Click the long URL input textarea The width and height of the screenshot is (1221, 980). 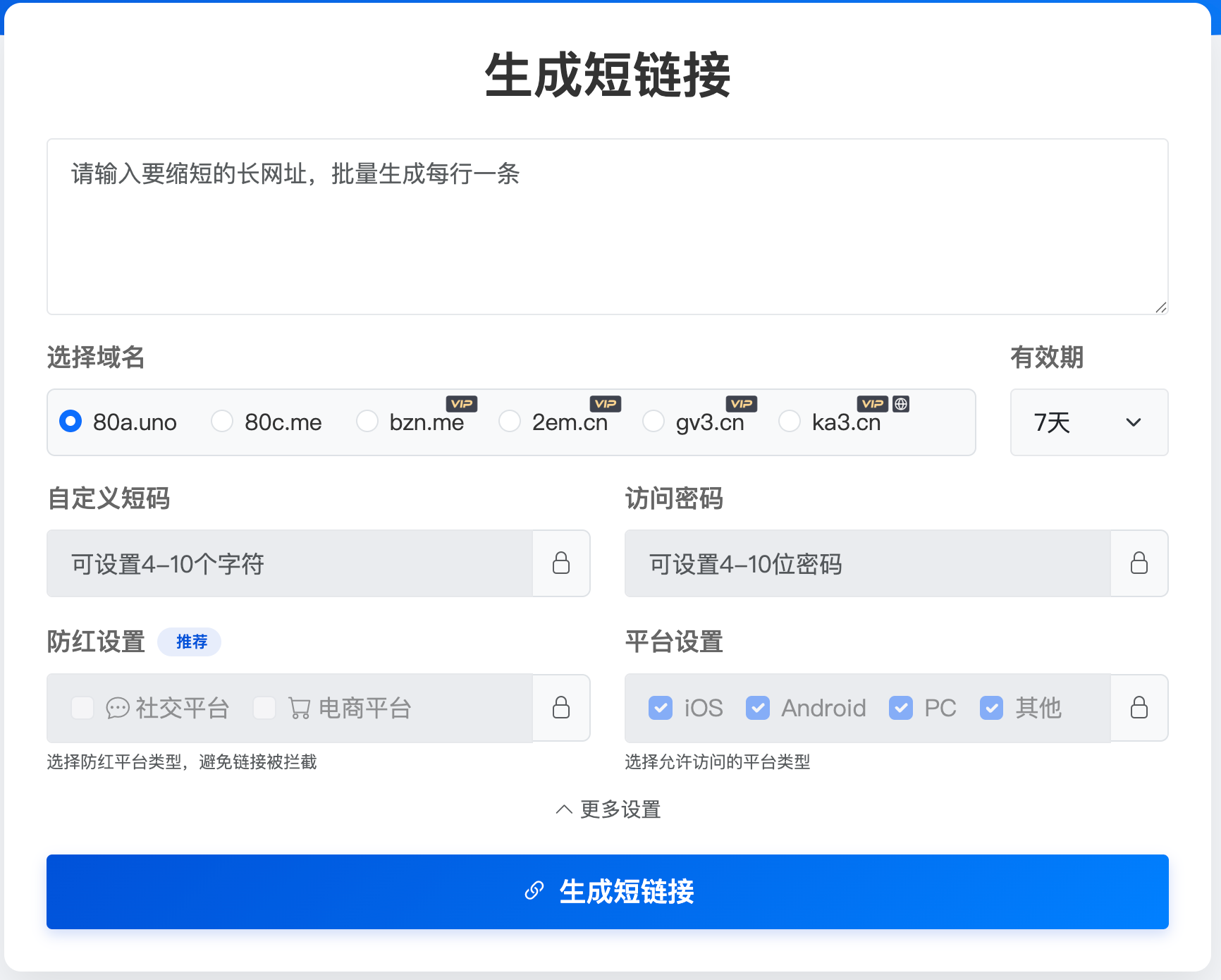(x=606, y=226)
